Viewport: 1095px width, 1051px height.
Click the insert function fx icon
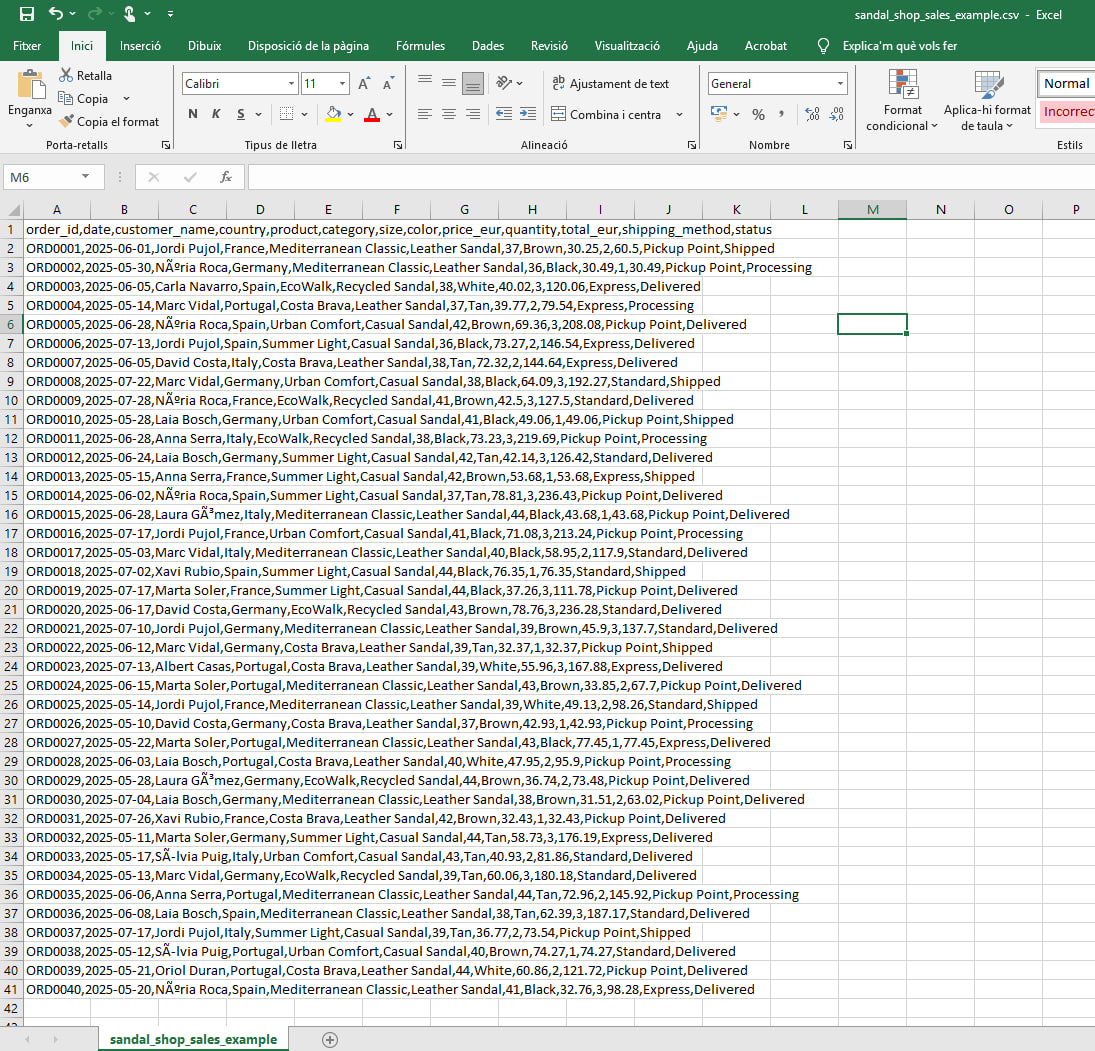[226, 177]
